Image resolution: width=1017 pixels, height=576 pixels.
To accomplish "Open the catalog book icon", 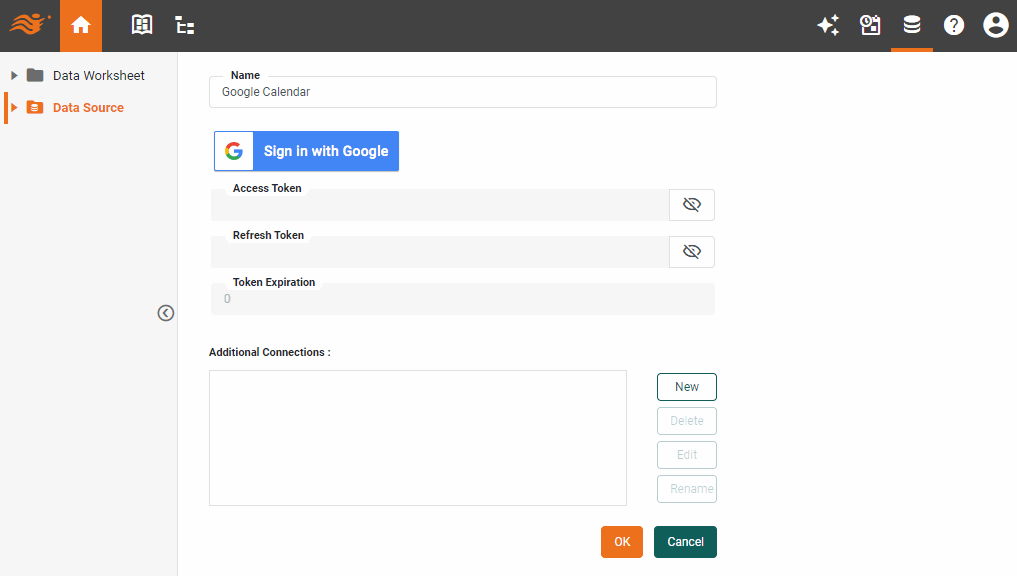I will (141, 25).
